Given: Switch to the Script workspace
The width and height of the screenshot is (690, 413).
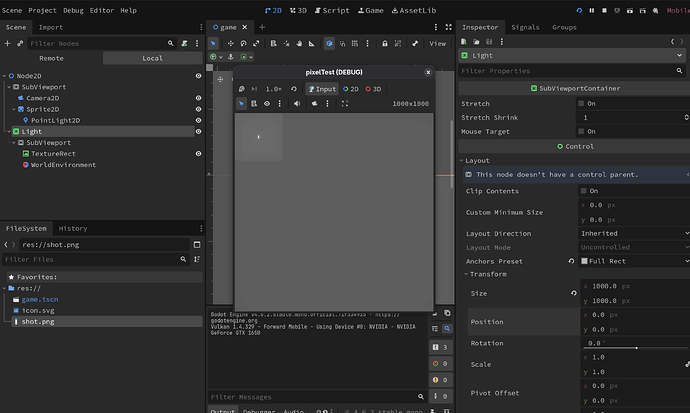Looking at the screenshot, I should click(x=332, y=11).
